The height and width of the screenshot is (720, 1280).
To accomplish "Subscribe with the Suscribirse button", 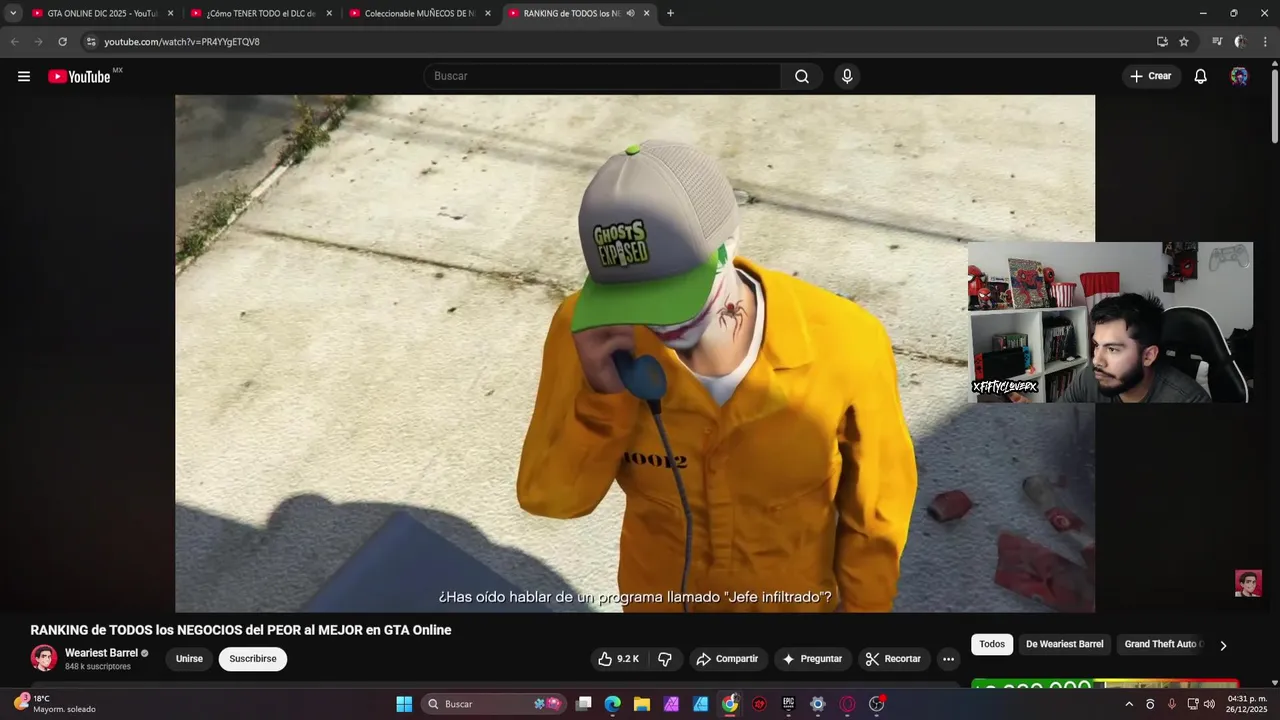I will click(x=253, y=659).
